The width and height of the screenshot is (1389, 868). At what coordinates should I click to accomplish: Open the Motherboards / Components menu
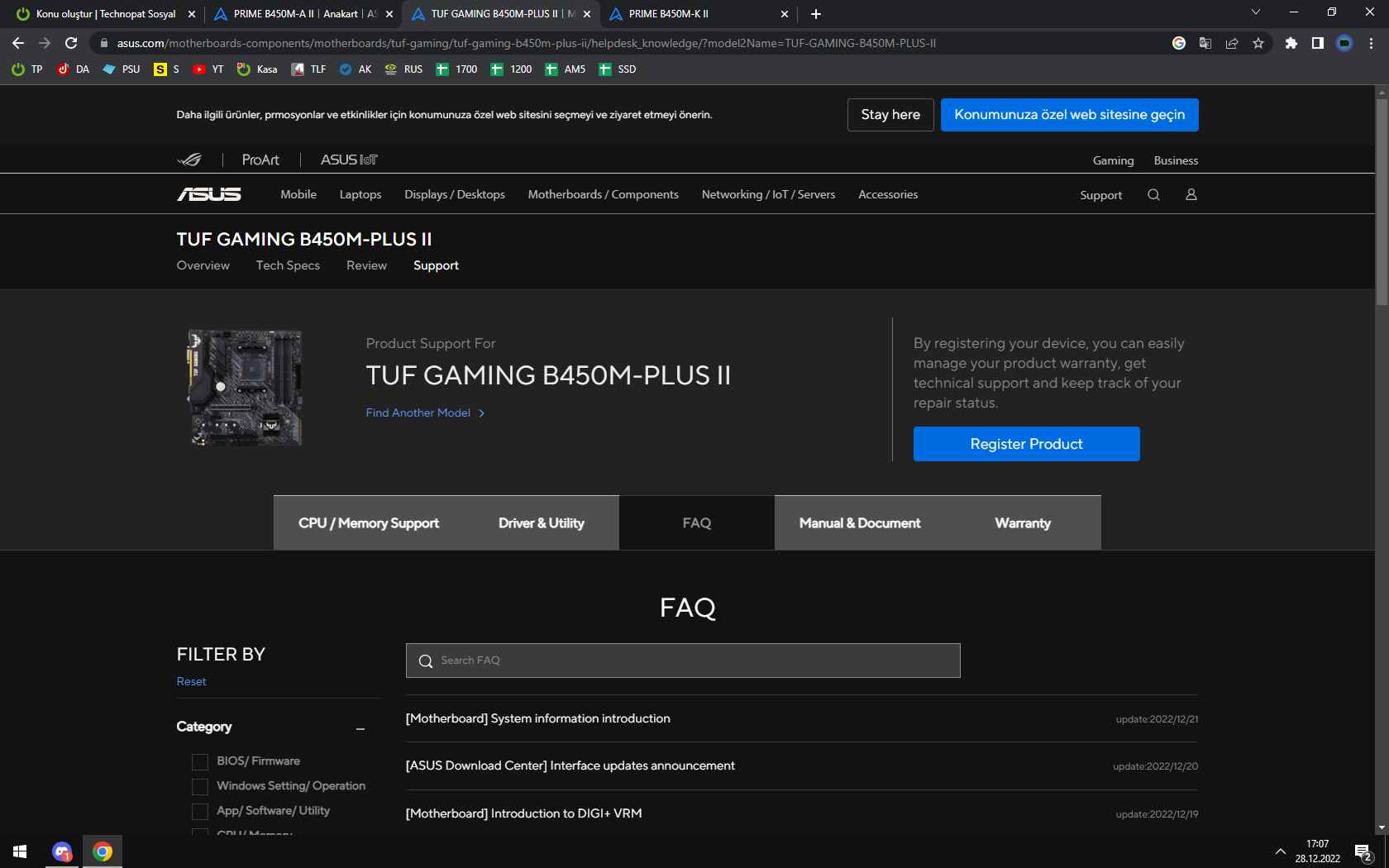click(x=603, y=194)
